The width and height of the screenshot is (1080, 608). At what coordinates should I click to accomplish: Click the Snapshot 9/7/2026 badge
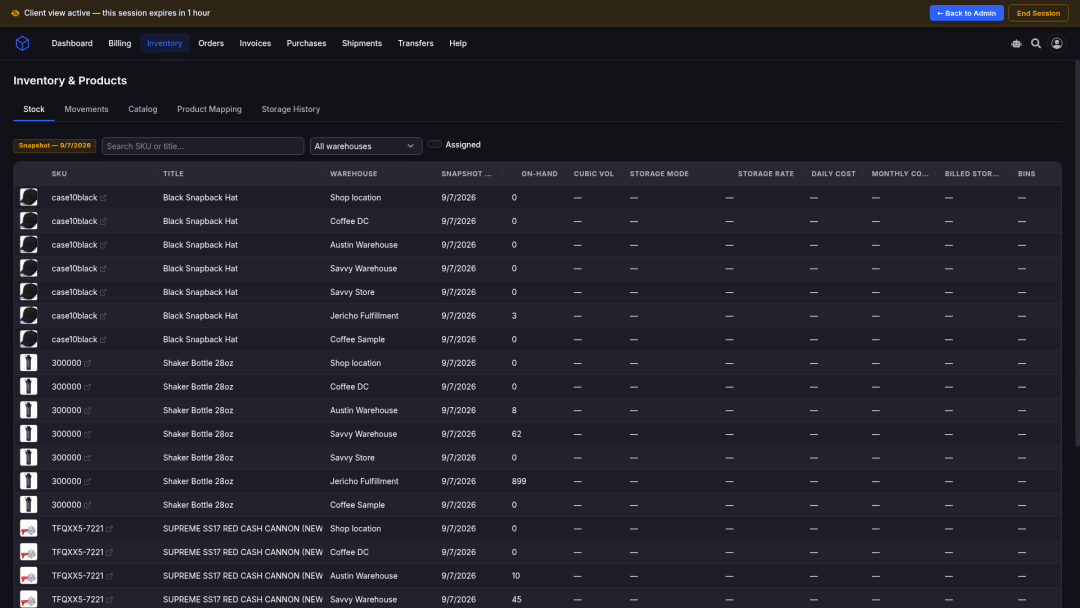tap(54, 146)
